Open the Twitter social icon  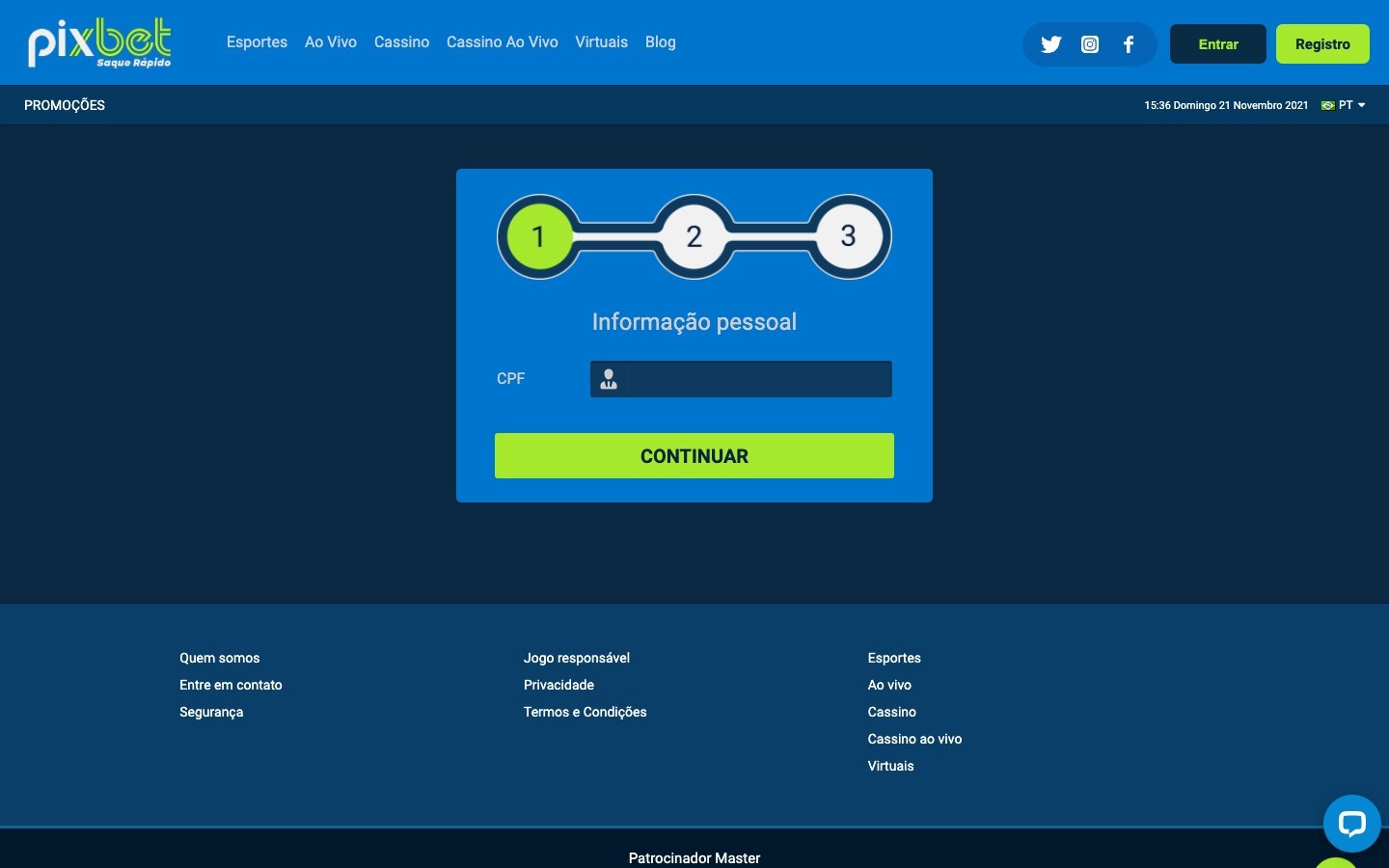click(1051, 44)
